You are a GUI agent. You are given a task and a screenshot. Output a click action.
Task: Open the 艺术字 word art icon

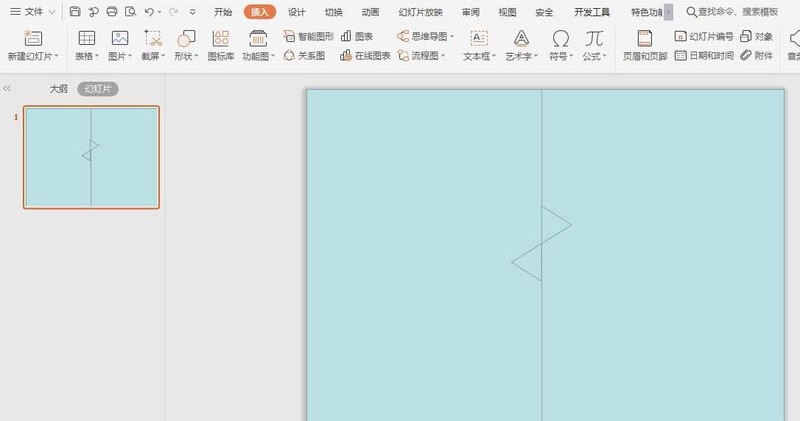[521, 38]
